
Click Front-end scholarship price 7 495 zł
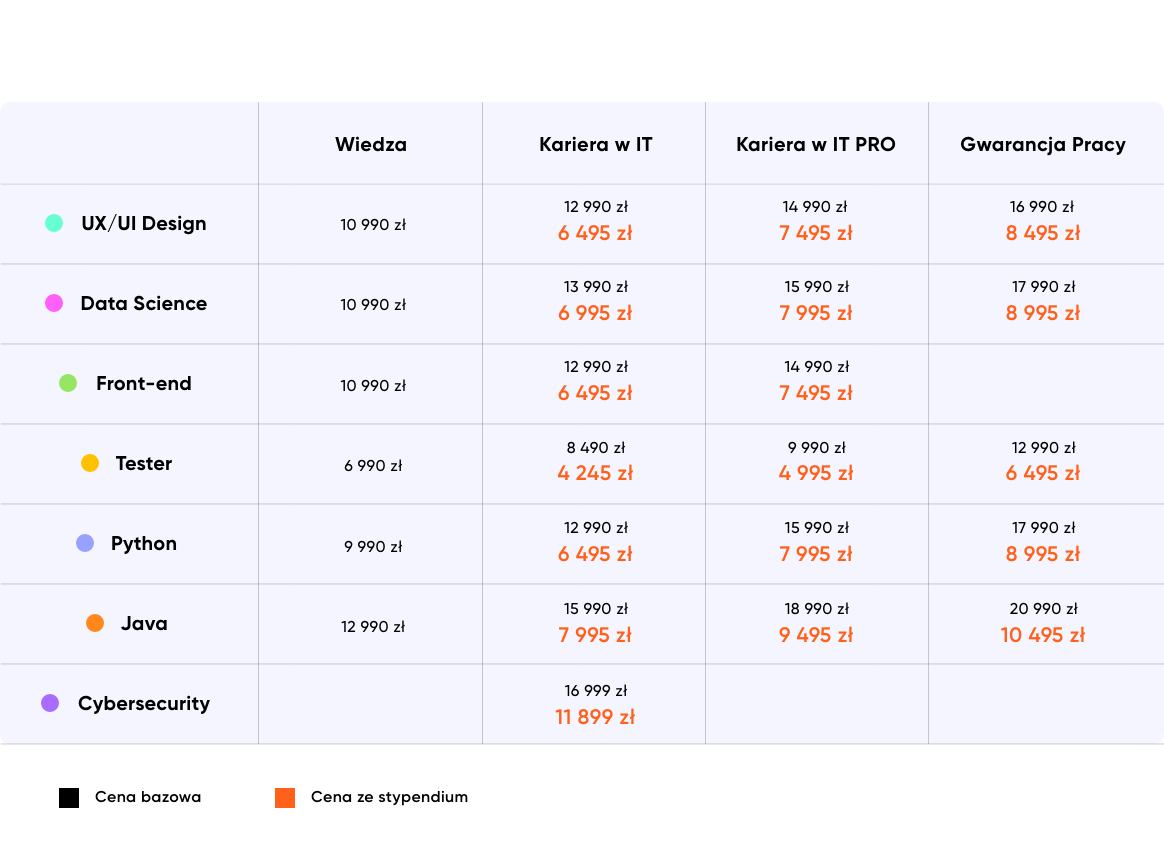(x=816, y=394)
